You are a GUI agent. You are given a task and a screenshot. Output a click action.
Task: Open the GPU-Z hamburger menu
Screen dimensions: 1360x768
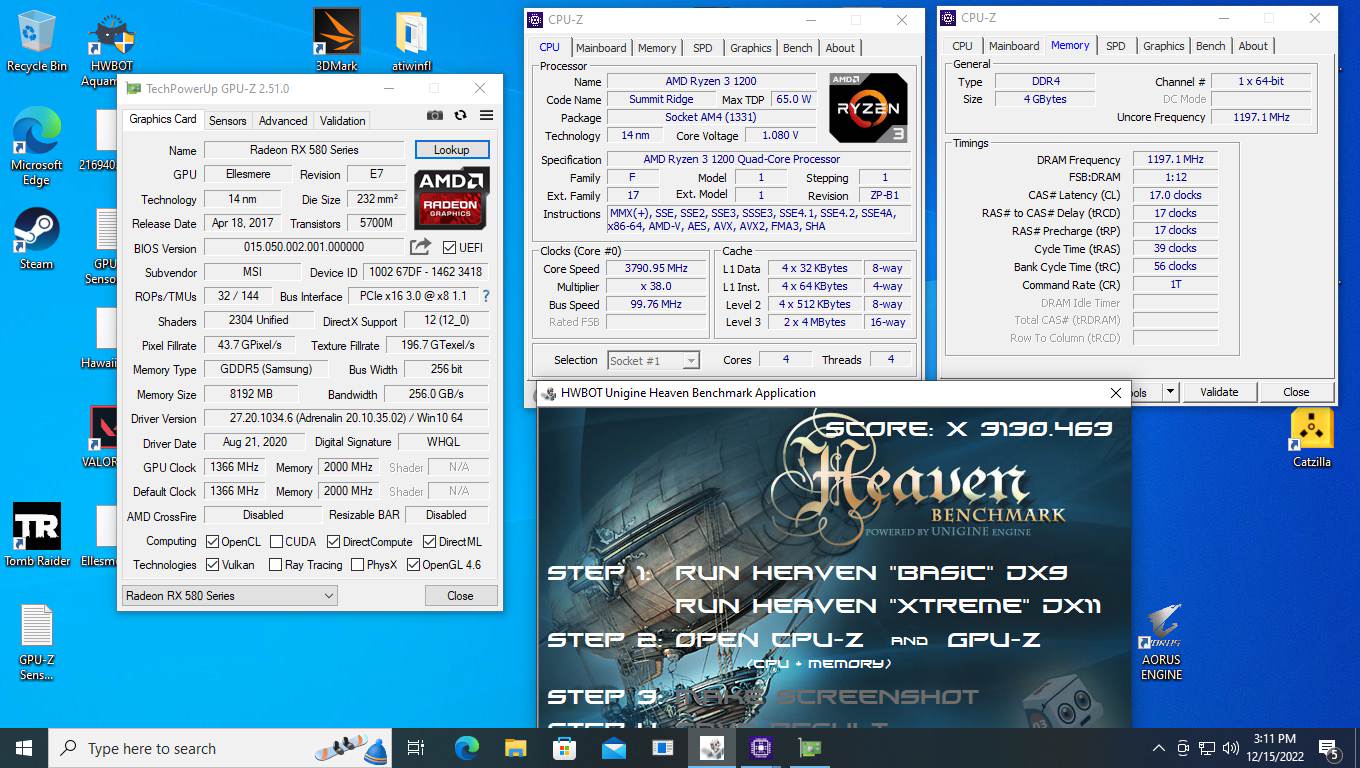pyautogui.click(x=486, y=115)
